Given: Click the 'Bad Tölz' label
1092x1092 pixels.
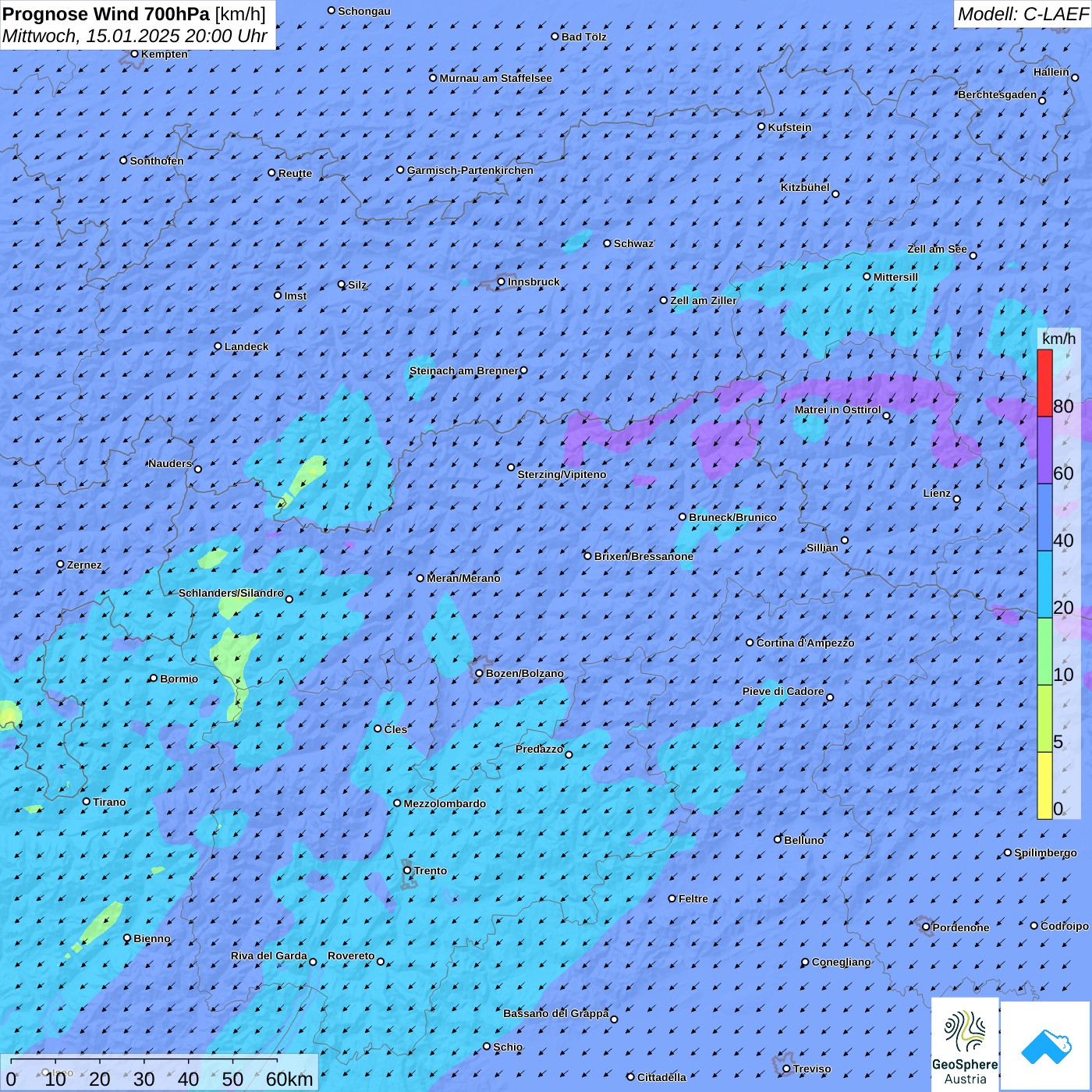Looking at the screenshot, I should pos(584,37).
